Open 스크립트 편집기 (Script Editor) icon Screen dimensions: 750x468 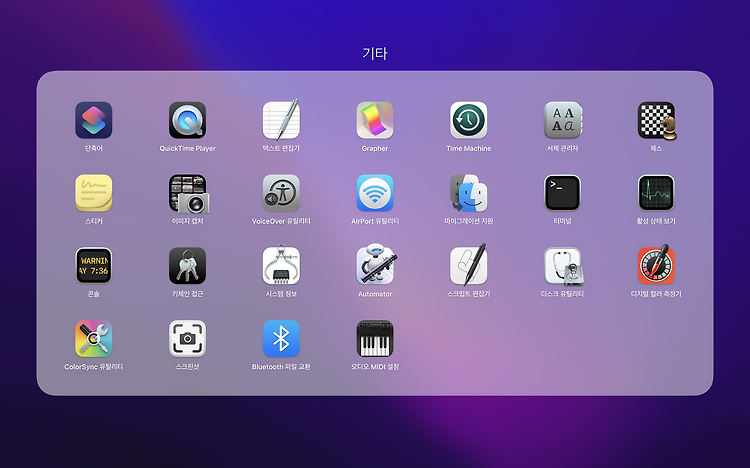tap(469, 265)
